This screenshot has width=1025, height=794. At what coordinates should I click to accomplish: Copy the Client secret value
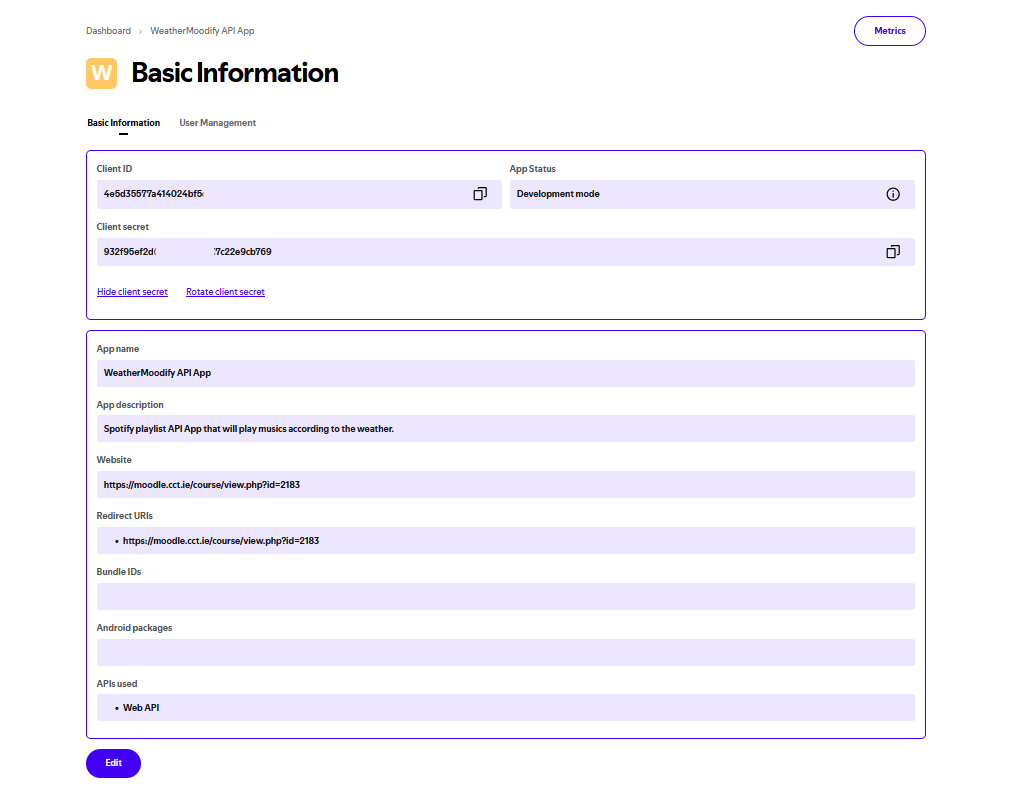(893, 252)
